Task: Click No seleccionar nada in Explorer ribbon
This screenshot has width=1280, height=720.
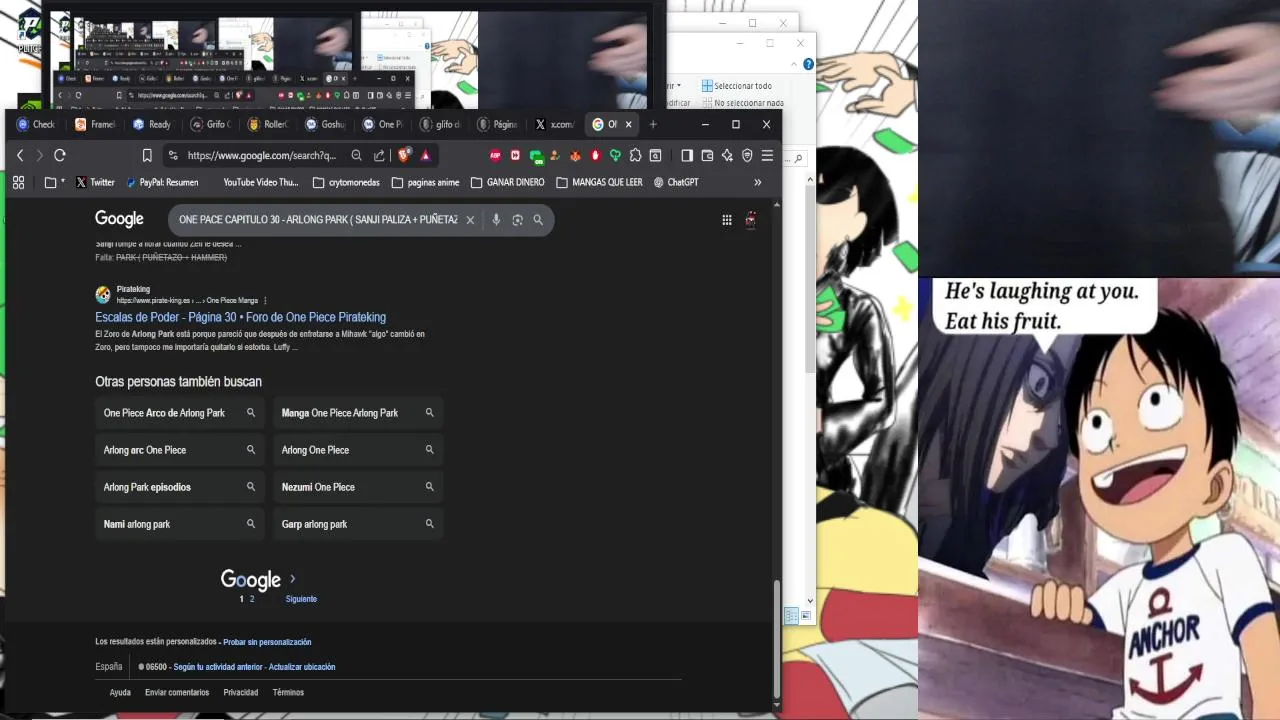Action: tap(743, 103)
